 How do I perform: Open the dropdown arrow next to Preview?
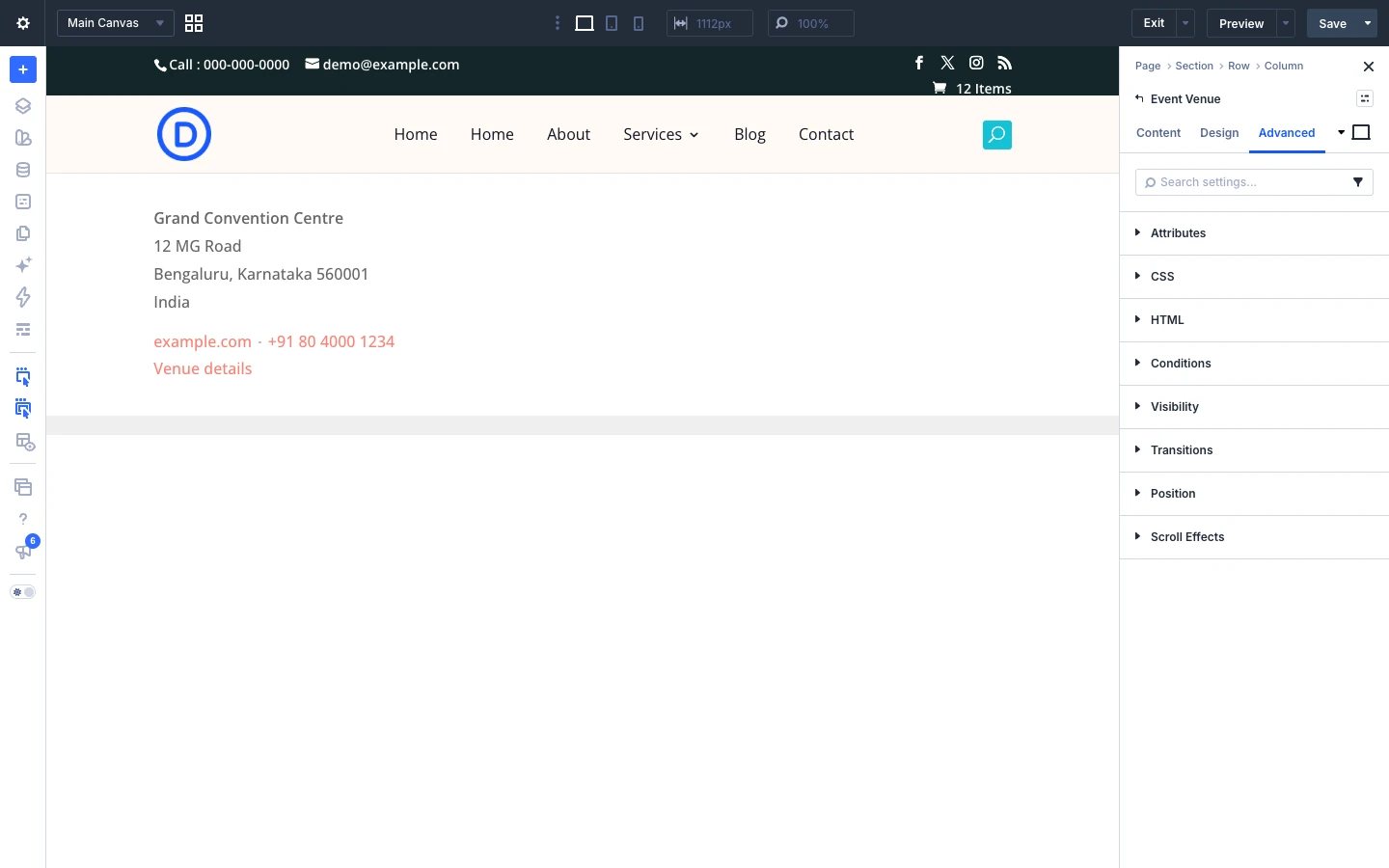(1286, 23)
